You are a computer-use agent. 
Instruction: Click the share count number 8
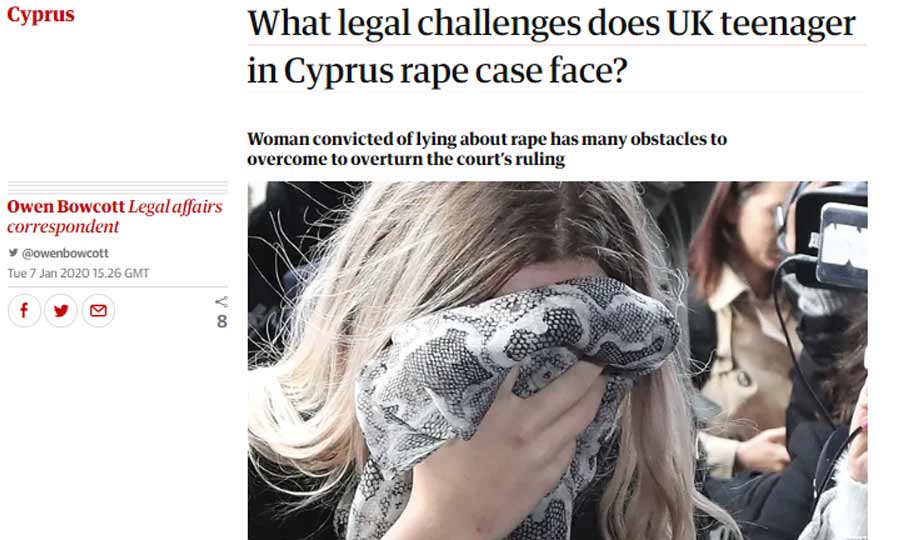pos(222,321)
